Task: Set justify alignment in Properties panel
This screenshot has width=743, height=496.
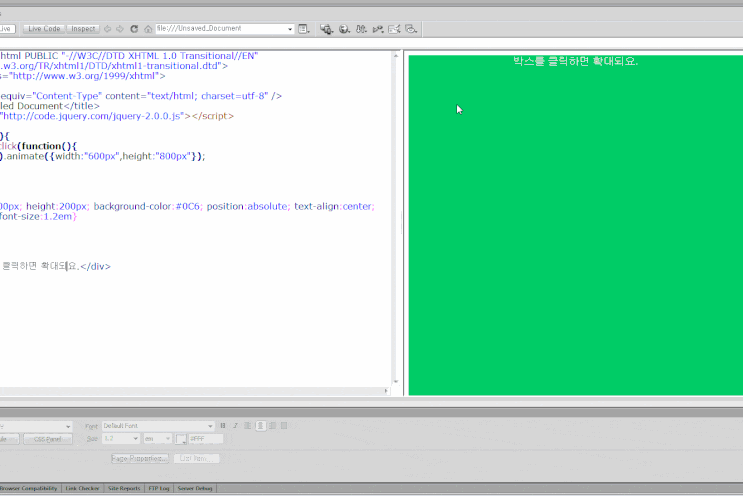Action: 284,425
